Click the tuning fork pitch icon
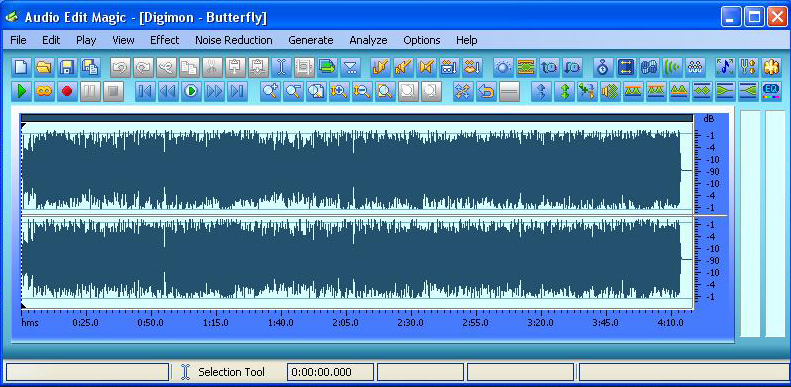The height and width of the screenshot is (387, 791). (748, 67)
